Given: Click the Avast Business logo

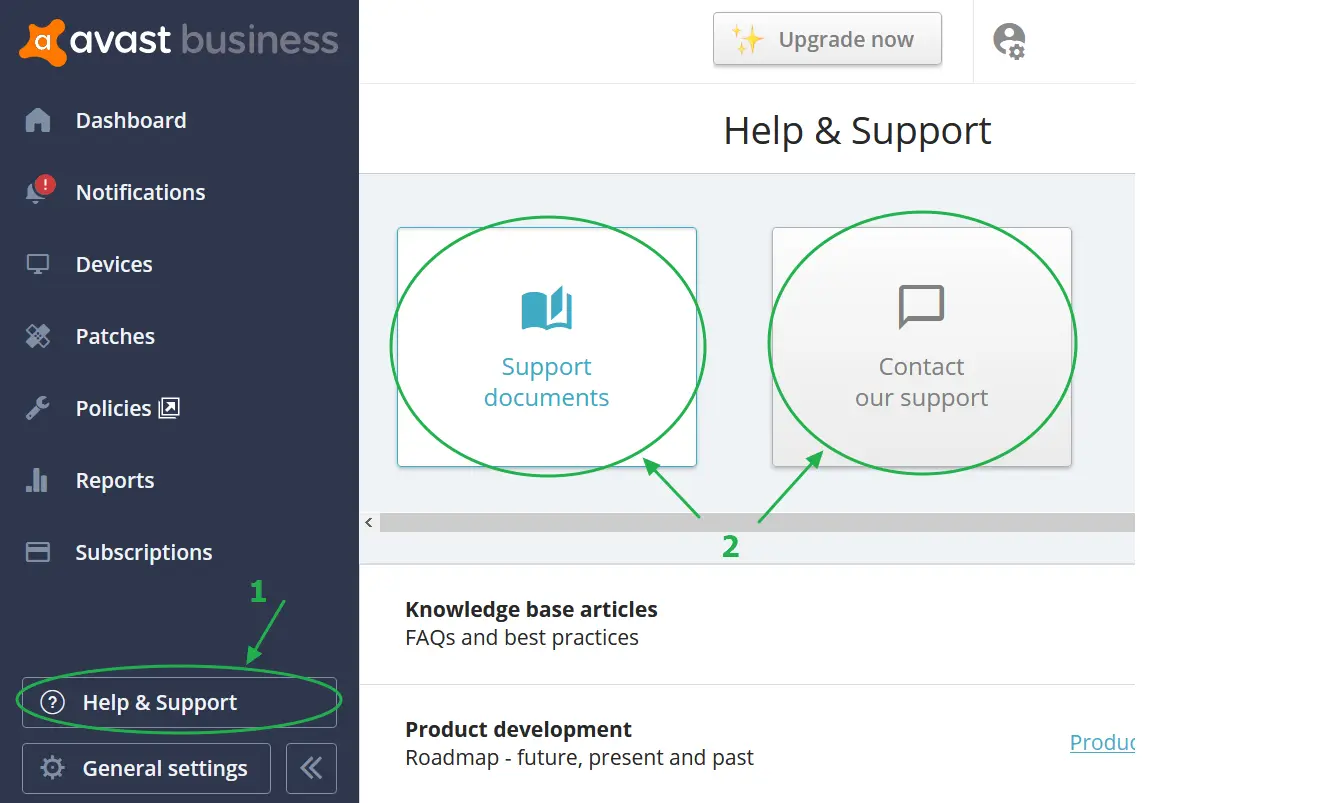Looking at the screenshot, I should pyautogui.click(x=178, y=41).
